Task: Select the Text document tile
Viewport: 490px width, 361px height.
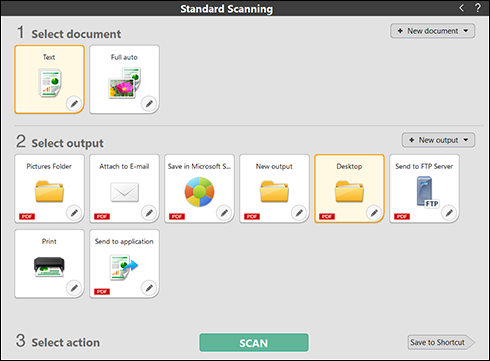Action: pyautogui.click(x=49, y=79)
